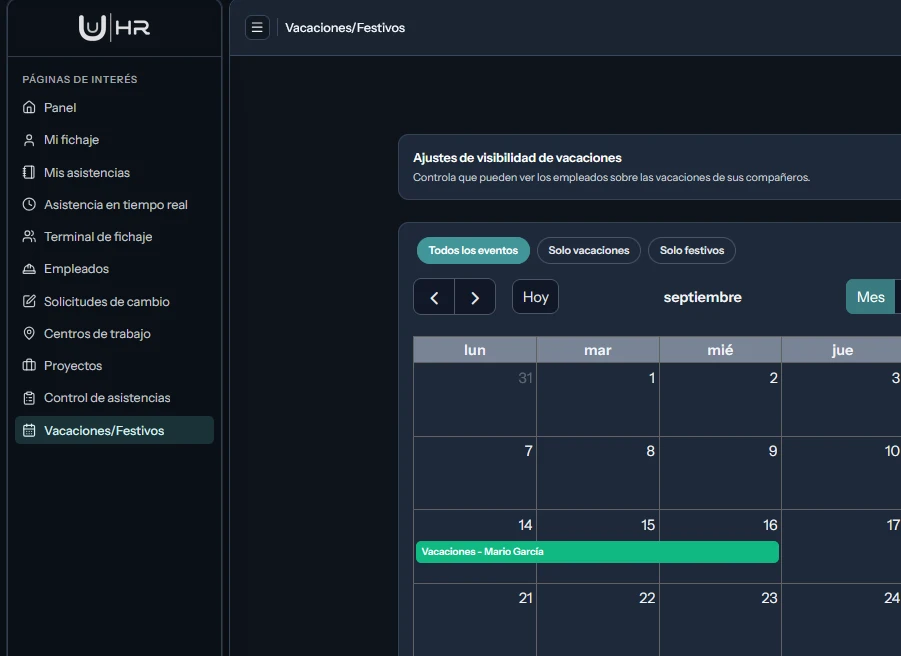Image resolution: width=901 pixels, height=656 pixels.
Task: Select the Solicitudes de cambio edit icon
Action: coord(29,301)
